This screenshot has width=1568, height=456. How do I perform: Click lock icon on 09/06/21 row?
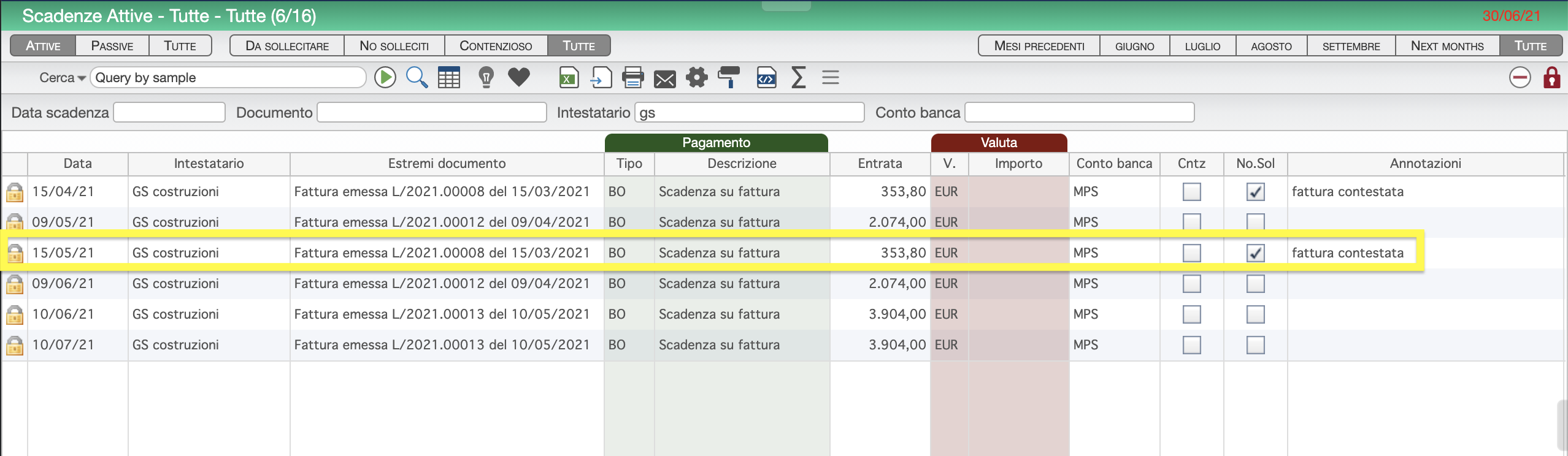(15, 284)
